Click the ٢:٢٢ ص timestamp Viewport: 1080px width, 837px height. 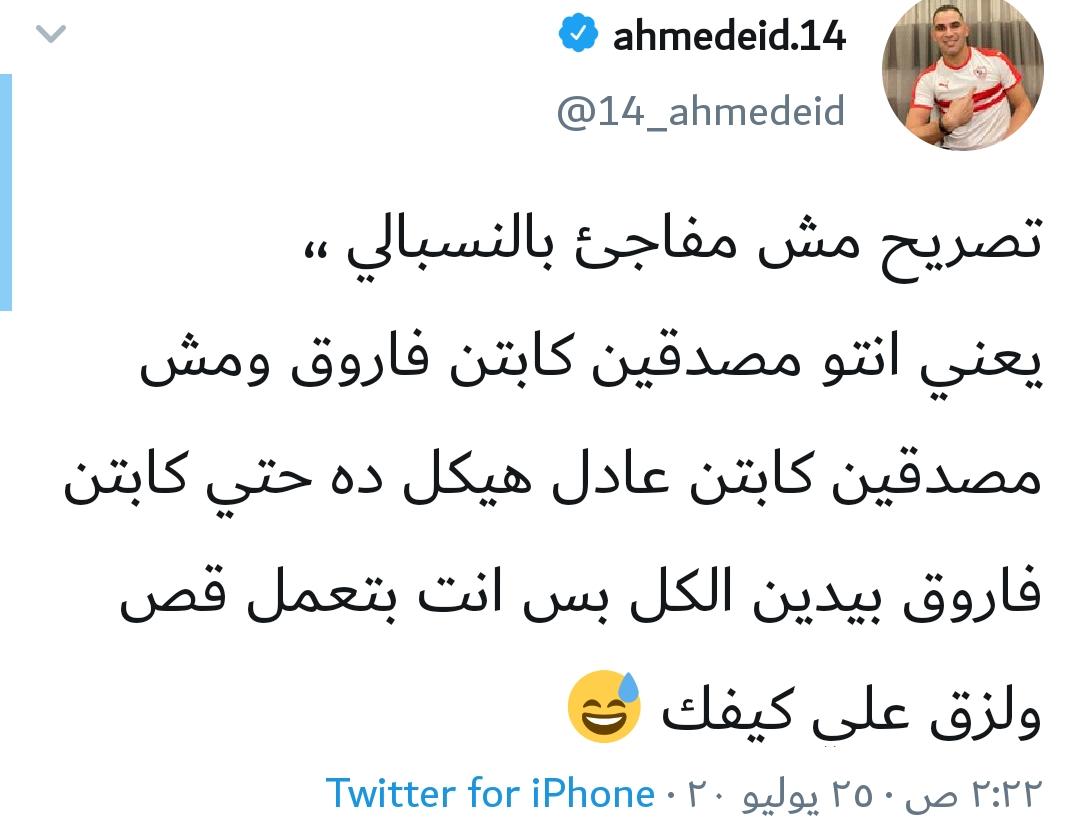[973, 794]
